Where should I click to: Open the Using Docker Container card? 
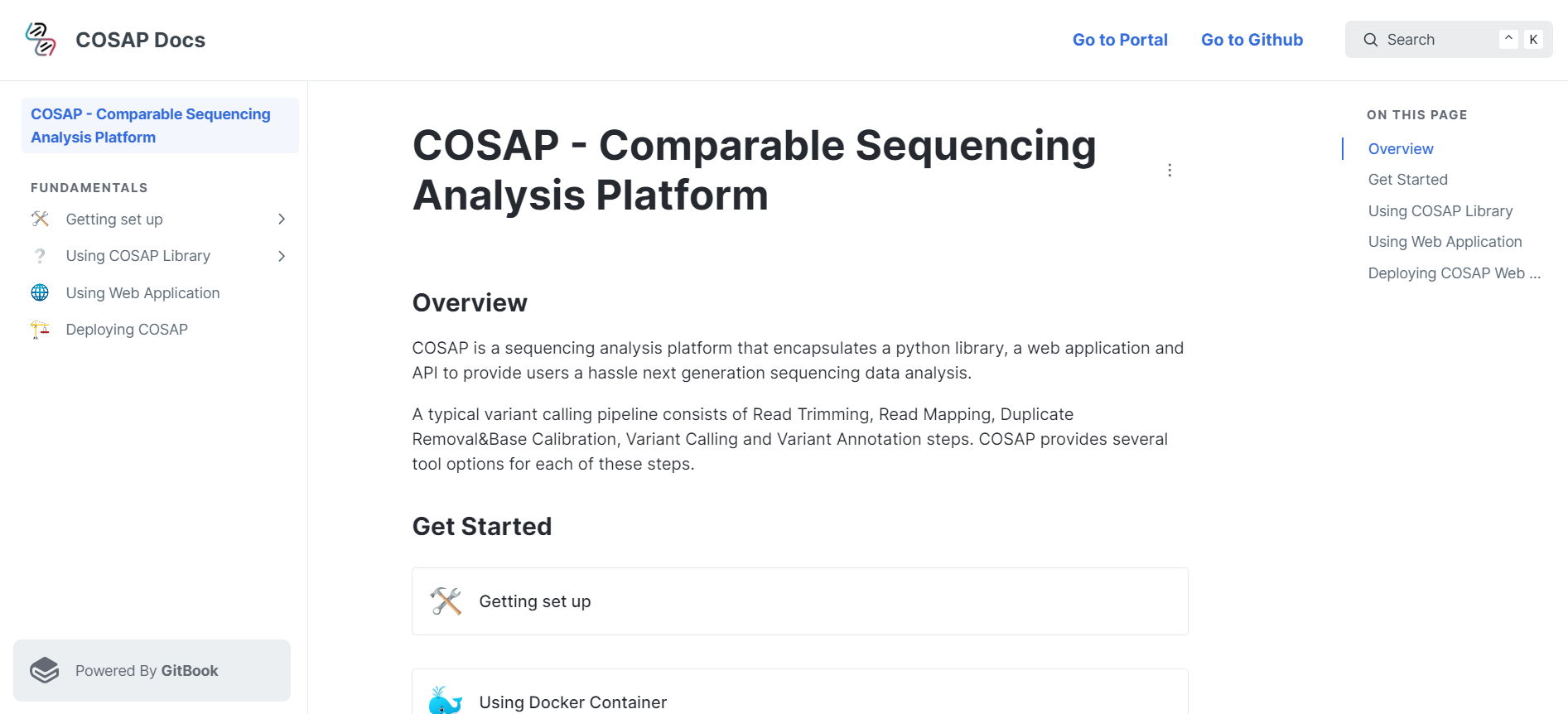[x=799, y=692]
